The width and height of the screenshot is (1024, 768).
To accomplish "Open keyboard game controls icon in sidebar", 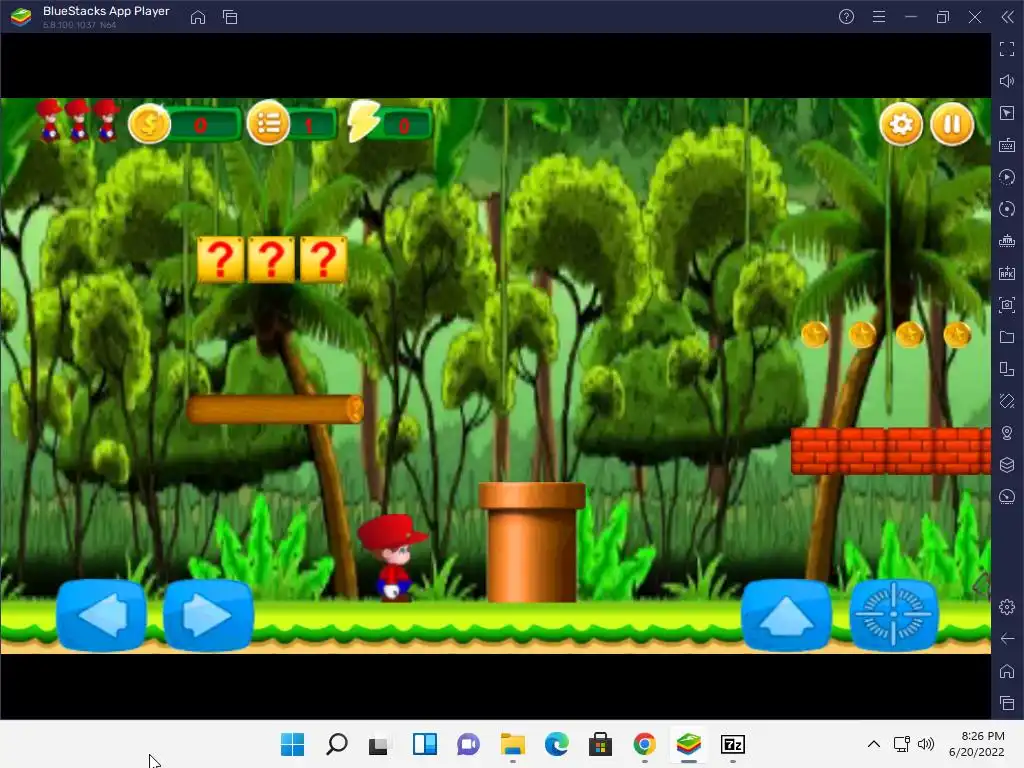I will click(1007, 145).
